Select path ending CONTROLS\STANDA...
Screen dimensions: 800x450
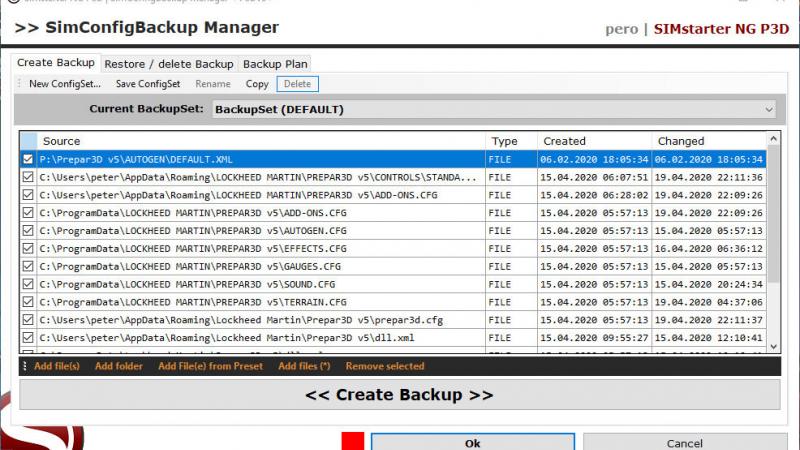click(x=258, y=178)
